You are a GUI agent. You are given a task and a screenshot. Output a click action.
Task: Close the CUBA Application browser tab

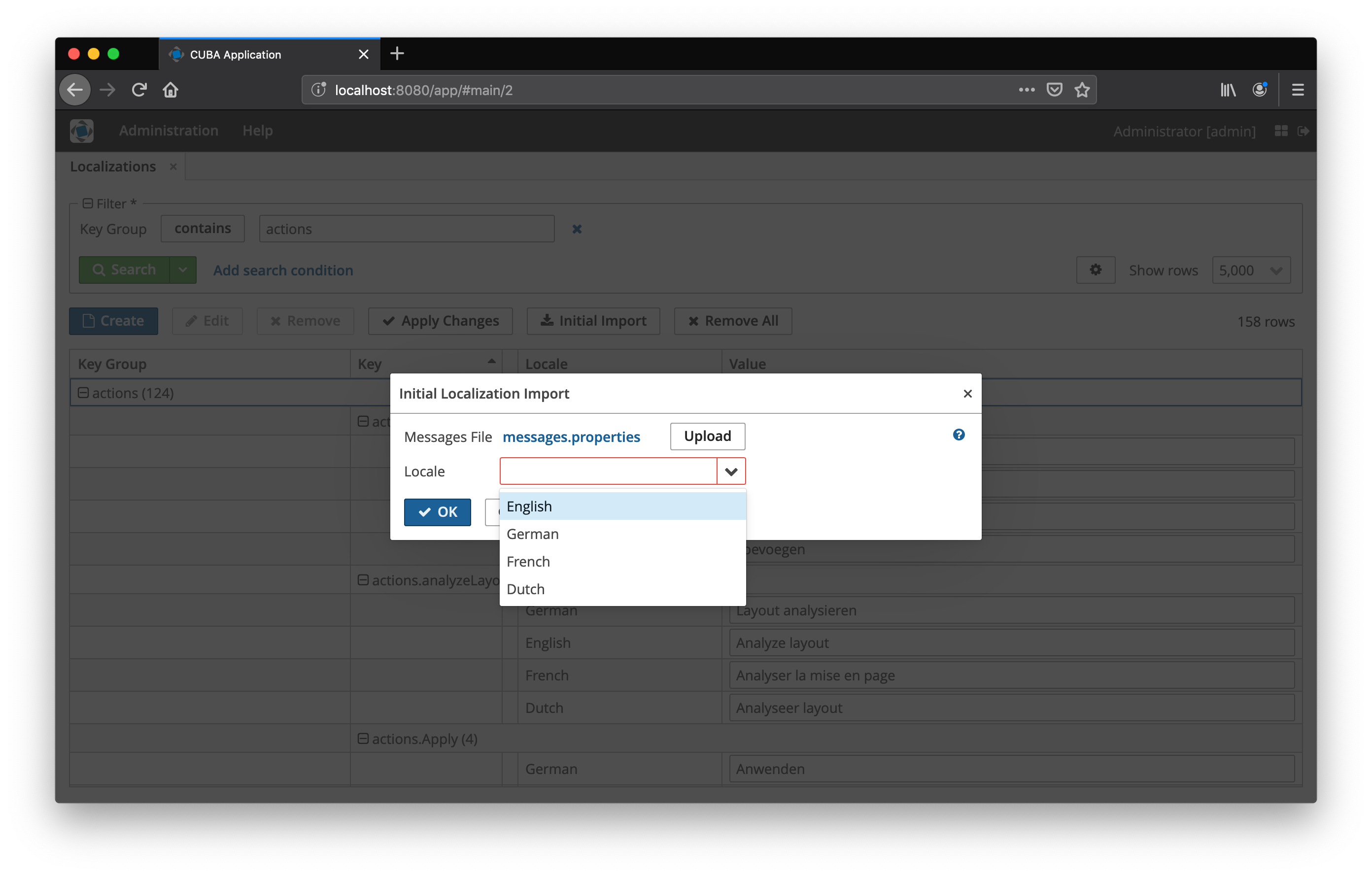[364, 54]
